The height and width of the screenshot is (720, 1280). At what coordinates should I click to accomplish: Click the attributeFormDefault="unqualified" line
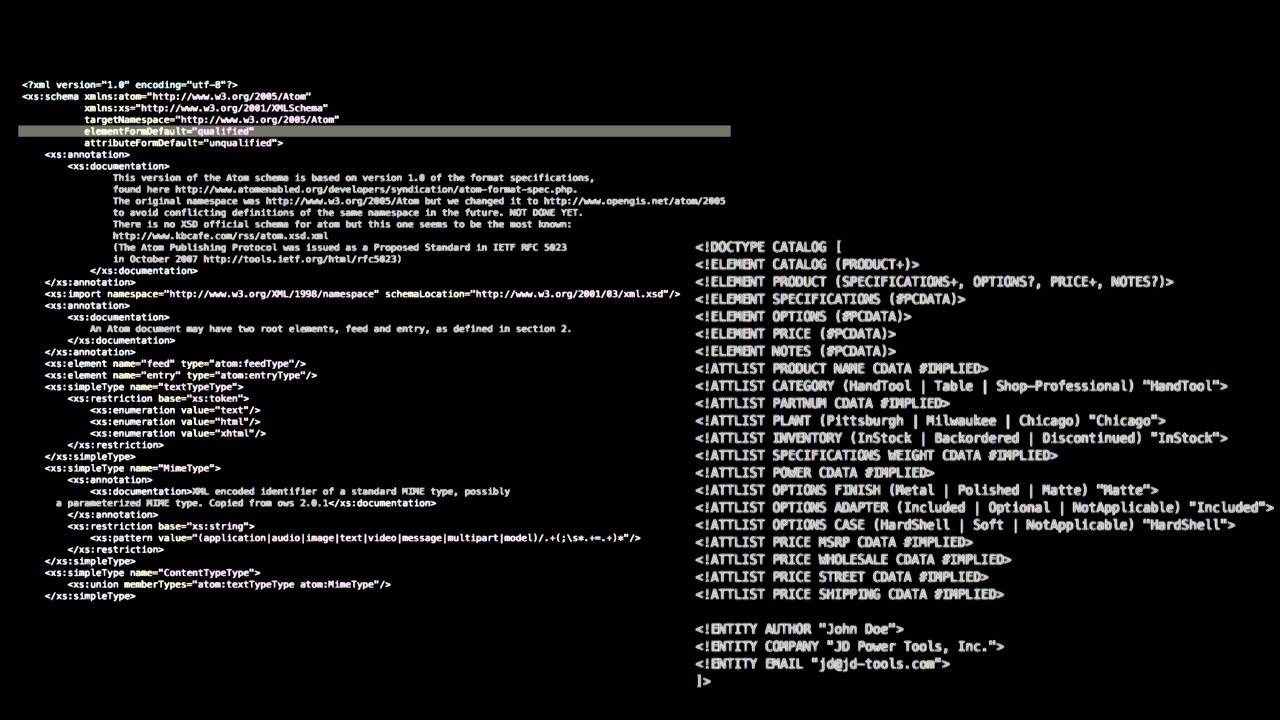pos(183,143)
